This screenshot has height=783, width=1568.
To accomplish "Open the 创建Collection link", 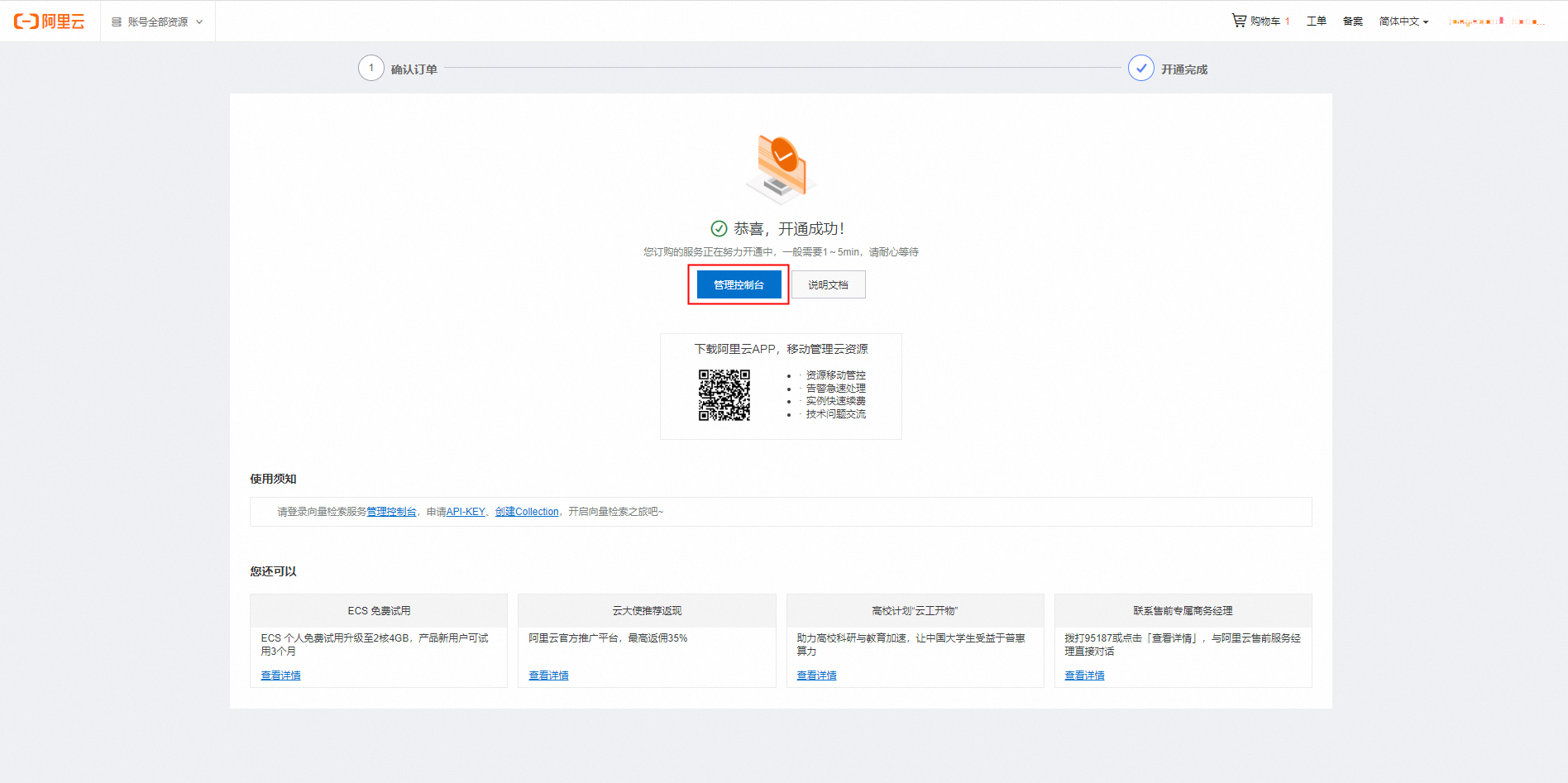I will click(x=527, y=512).
